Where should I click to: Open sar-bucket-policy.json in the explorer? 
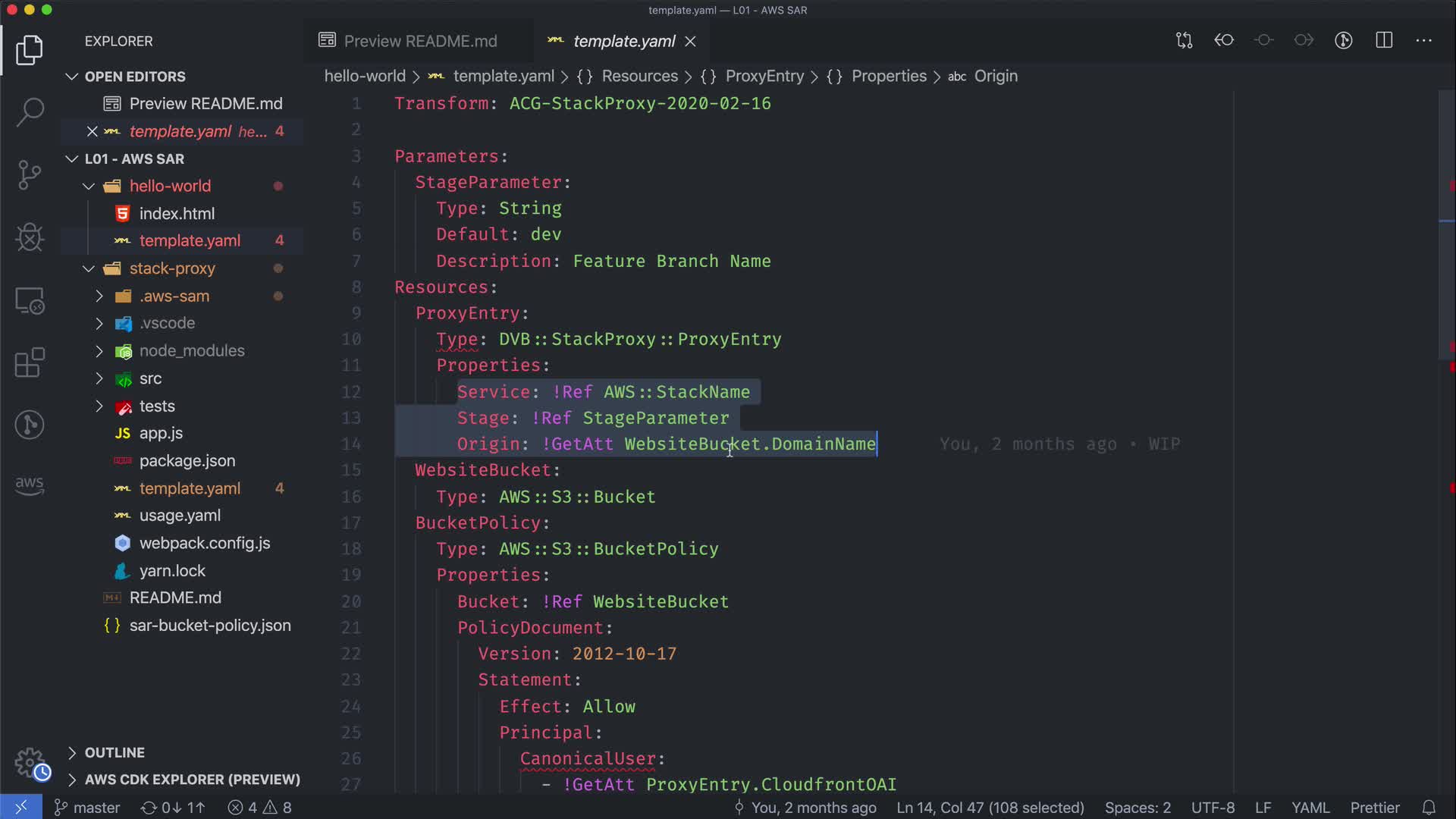click(x=209, y=626)
